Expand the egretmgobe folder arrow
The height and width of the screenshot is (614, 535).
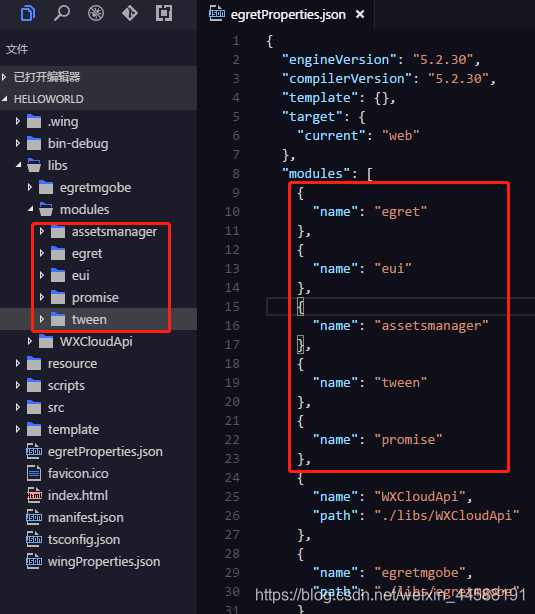30,187
